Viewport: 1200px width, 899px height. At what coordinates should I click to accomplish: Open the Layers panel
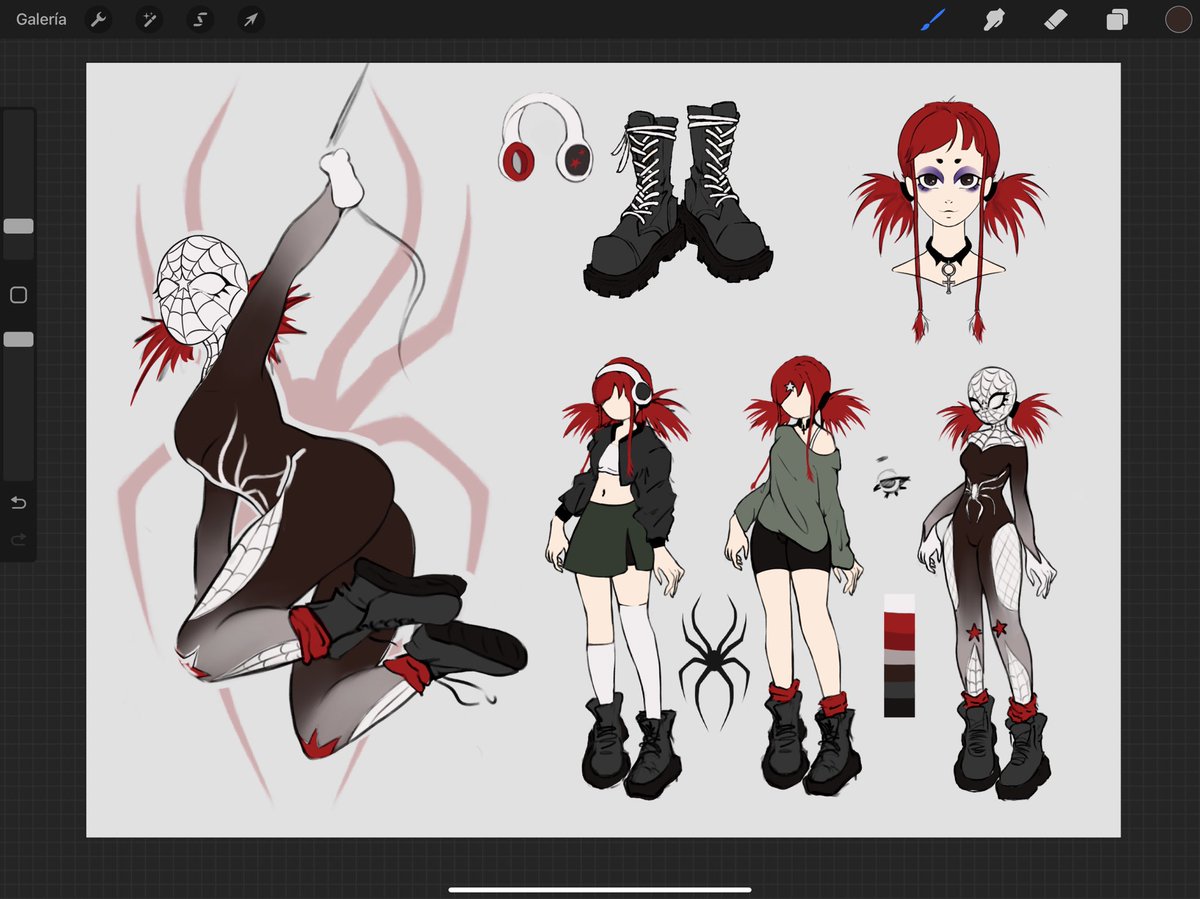pyautogui.click(x=1117, y=19)
